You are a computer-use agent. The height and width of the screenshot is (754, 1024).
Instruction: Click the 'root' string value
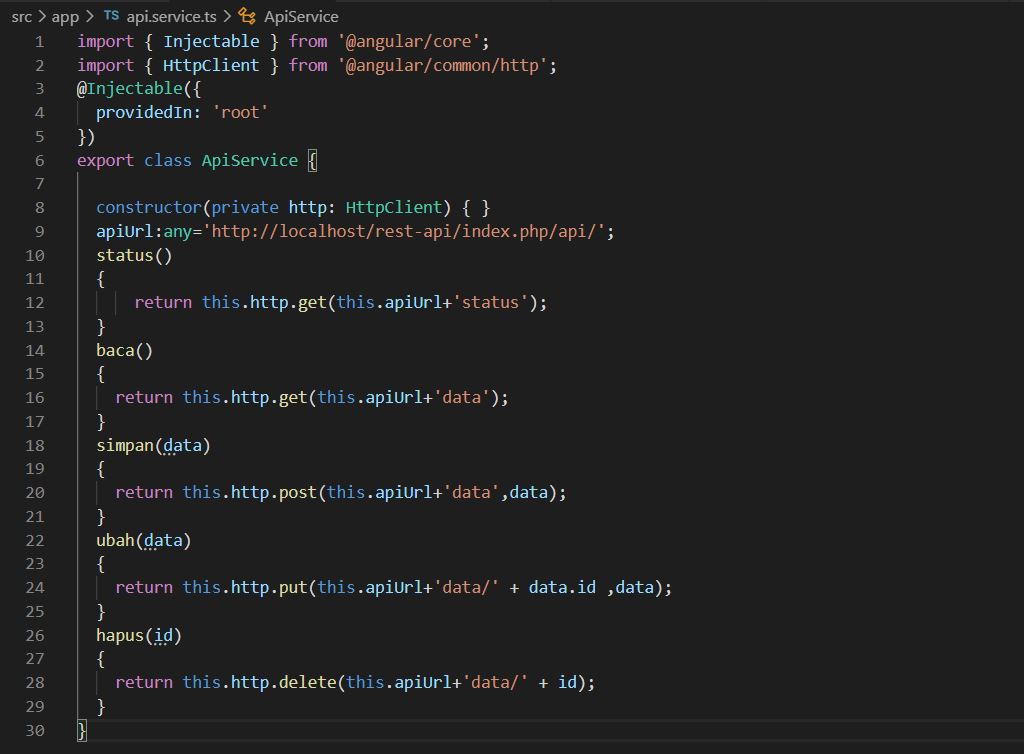coord(240,113)
